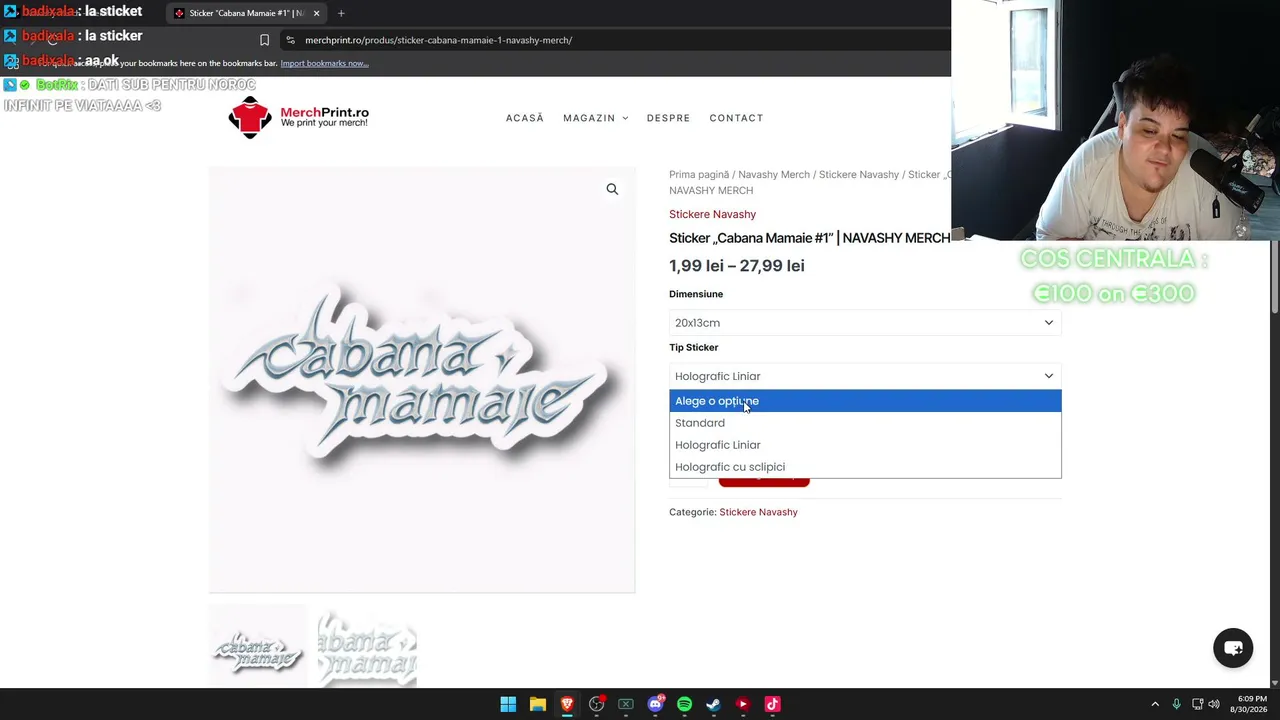Click the address bar URL
Image resolution: width=1280 pixels, height=720 pixels.
click(438, 40)
